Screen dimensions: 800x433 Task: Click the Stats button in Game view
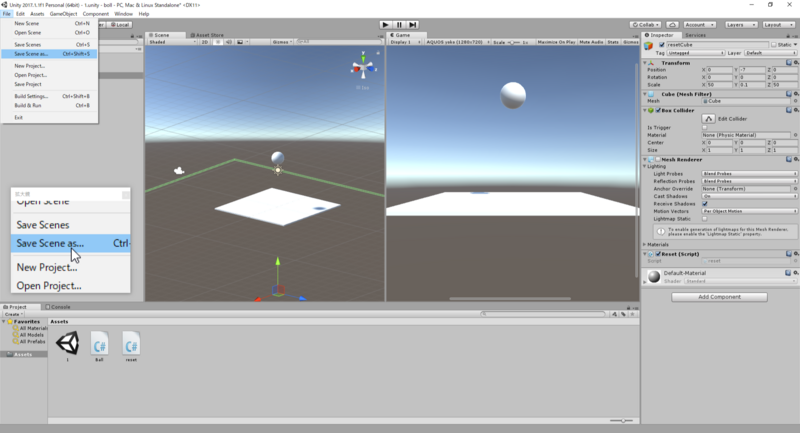click(x=613, y=42)
